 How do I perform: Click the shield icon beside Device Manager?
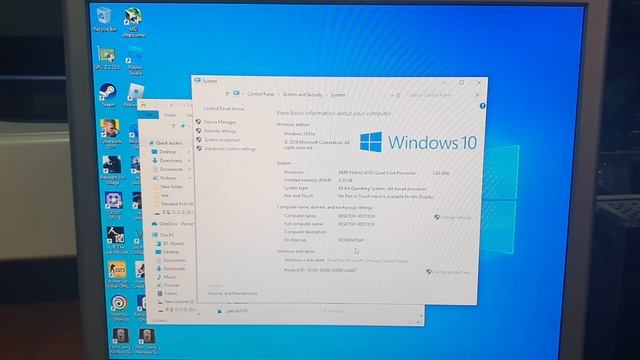[x=199, y=122]
